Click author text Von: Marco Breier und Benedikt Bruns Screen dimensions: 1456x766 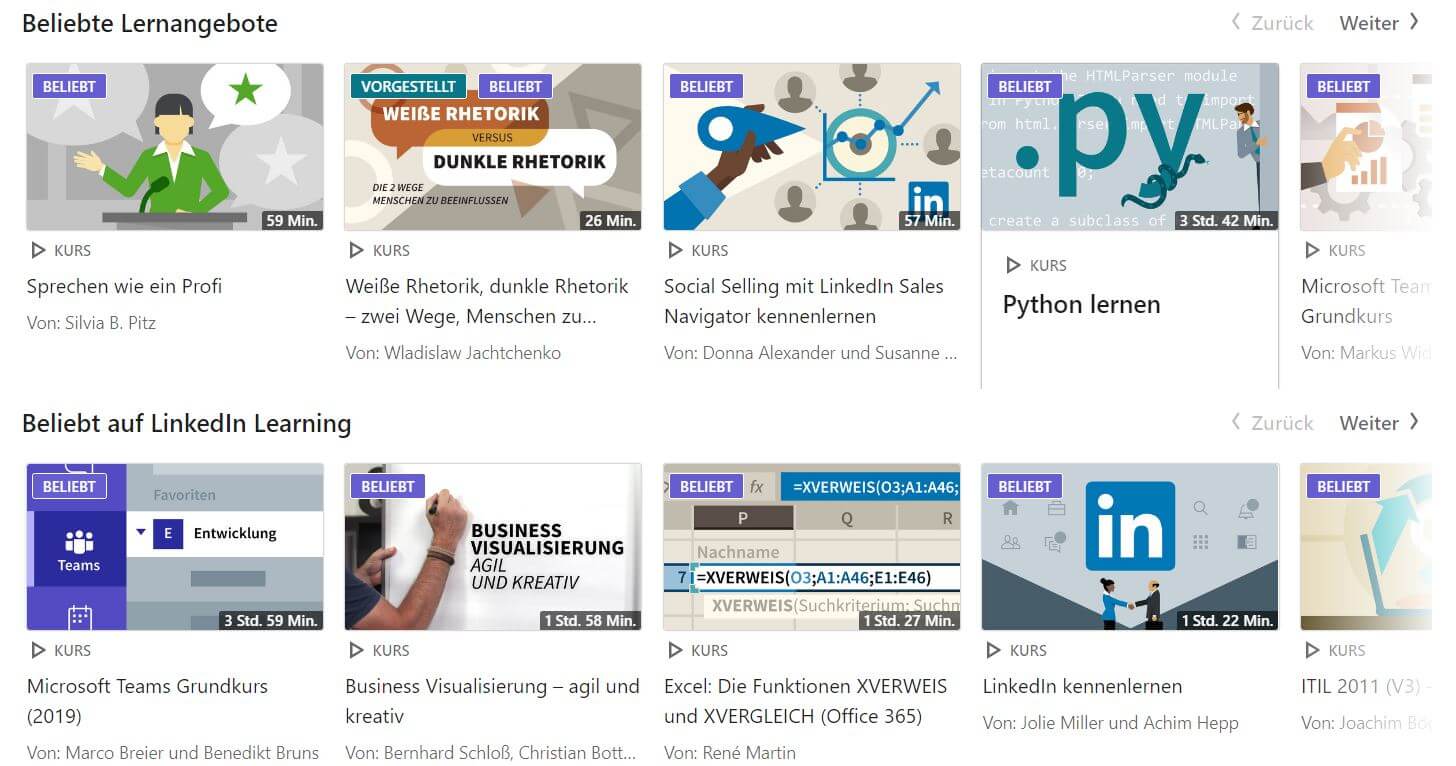173,753
